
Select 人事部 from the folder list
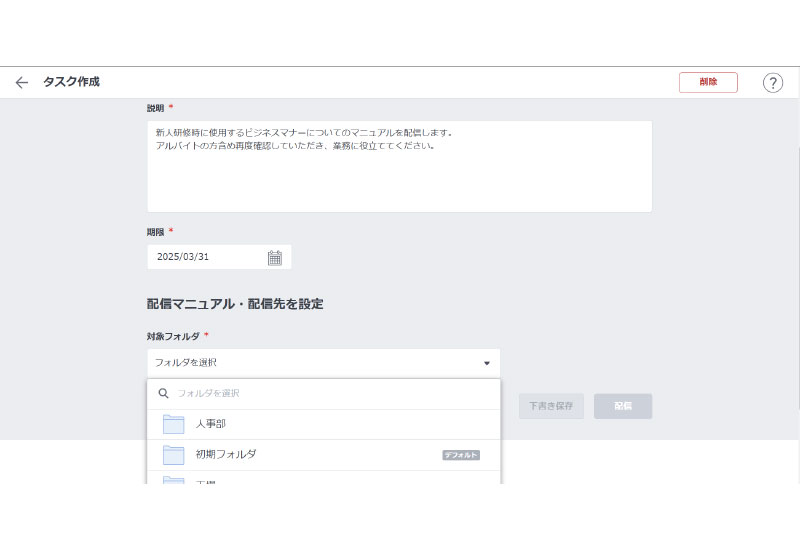click(x=211, y=424)
